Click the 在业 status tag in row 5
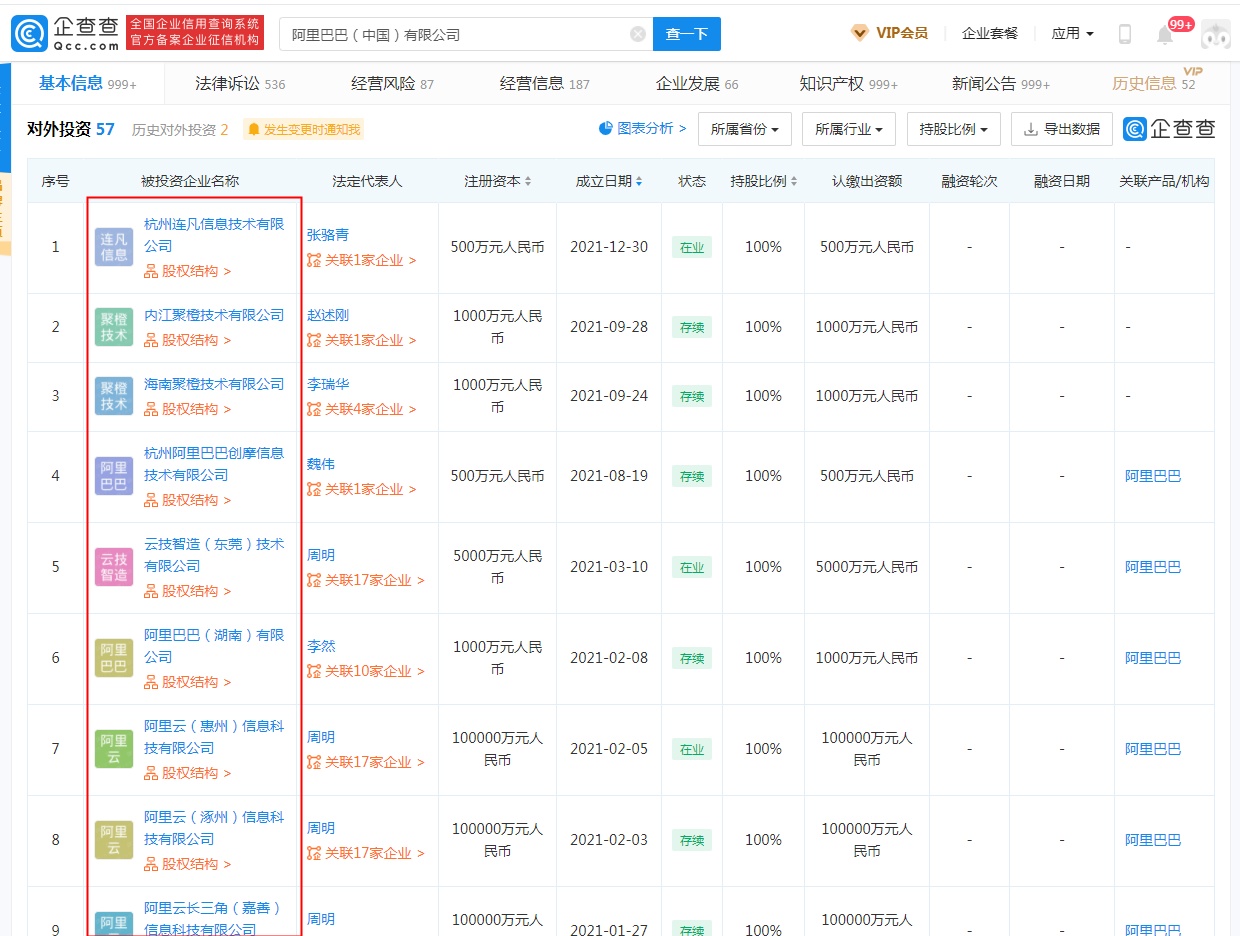Image resolution: width=1240 pixels, height=936 pixels. pyautogui.click(x=692, y=567)
